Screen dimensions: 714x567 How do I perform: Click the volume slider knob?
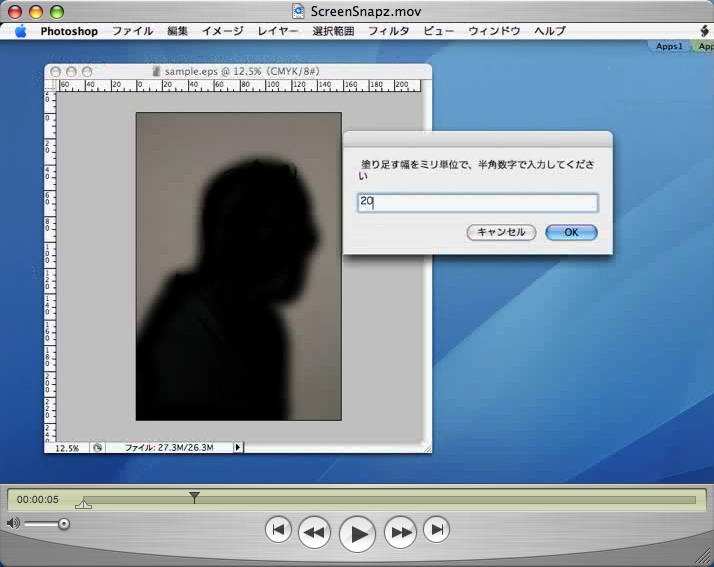point(64,524)
